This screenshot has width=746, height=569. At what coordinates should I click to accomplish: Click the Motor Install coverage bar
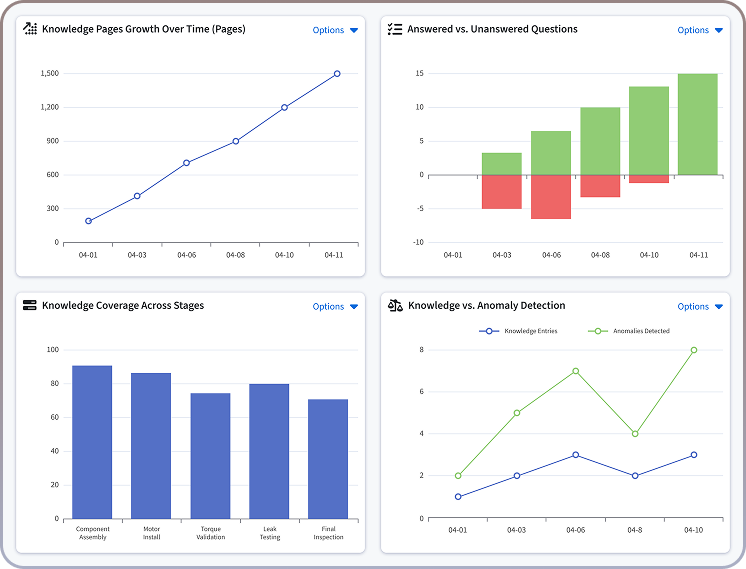point(151,446)
